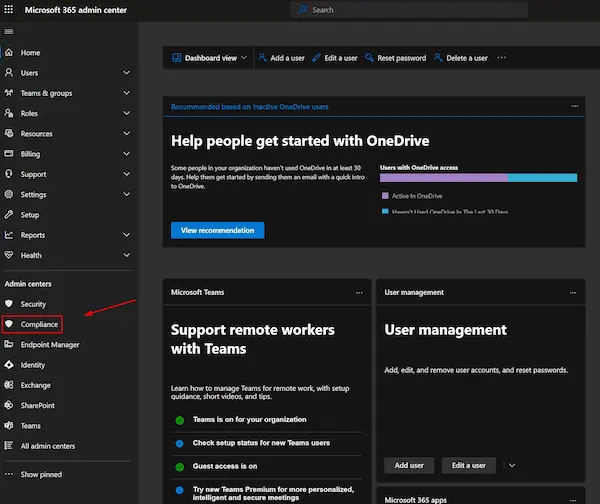Click the All admin centers list icon
The image size is (600, 504).
9,445
